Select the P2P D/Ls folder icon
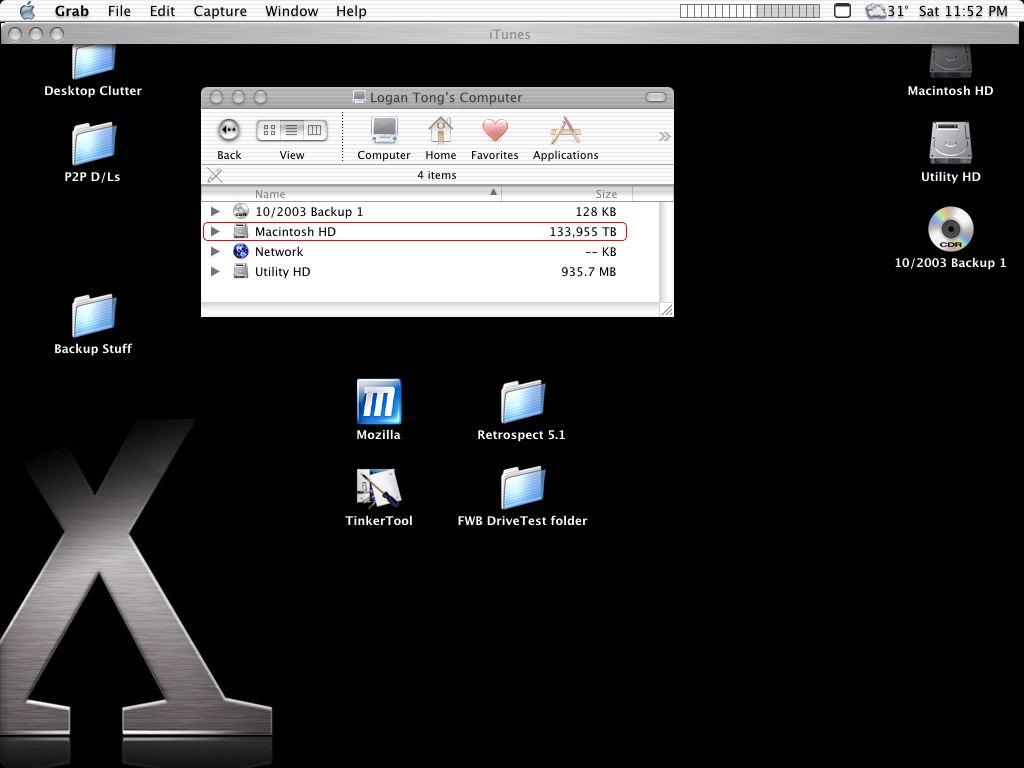The width and height of the screenshot is (1024, 768). (93, 144)
